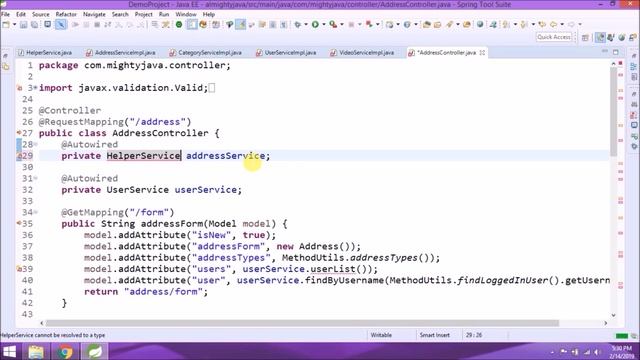Image resolution: width=640 pixels, height=360 pixels.
Task: Open the Refactor menu
Action: tap(66, 14)
